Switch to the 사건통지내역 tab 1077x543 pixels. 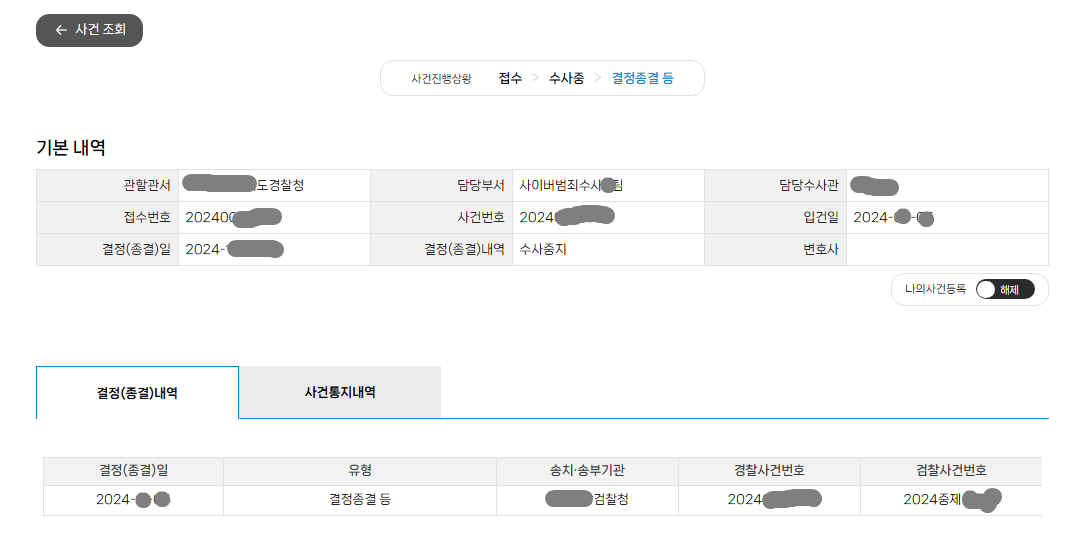[x=340, y=392]
